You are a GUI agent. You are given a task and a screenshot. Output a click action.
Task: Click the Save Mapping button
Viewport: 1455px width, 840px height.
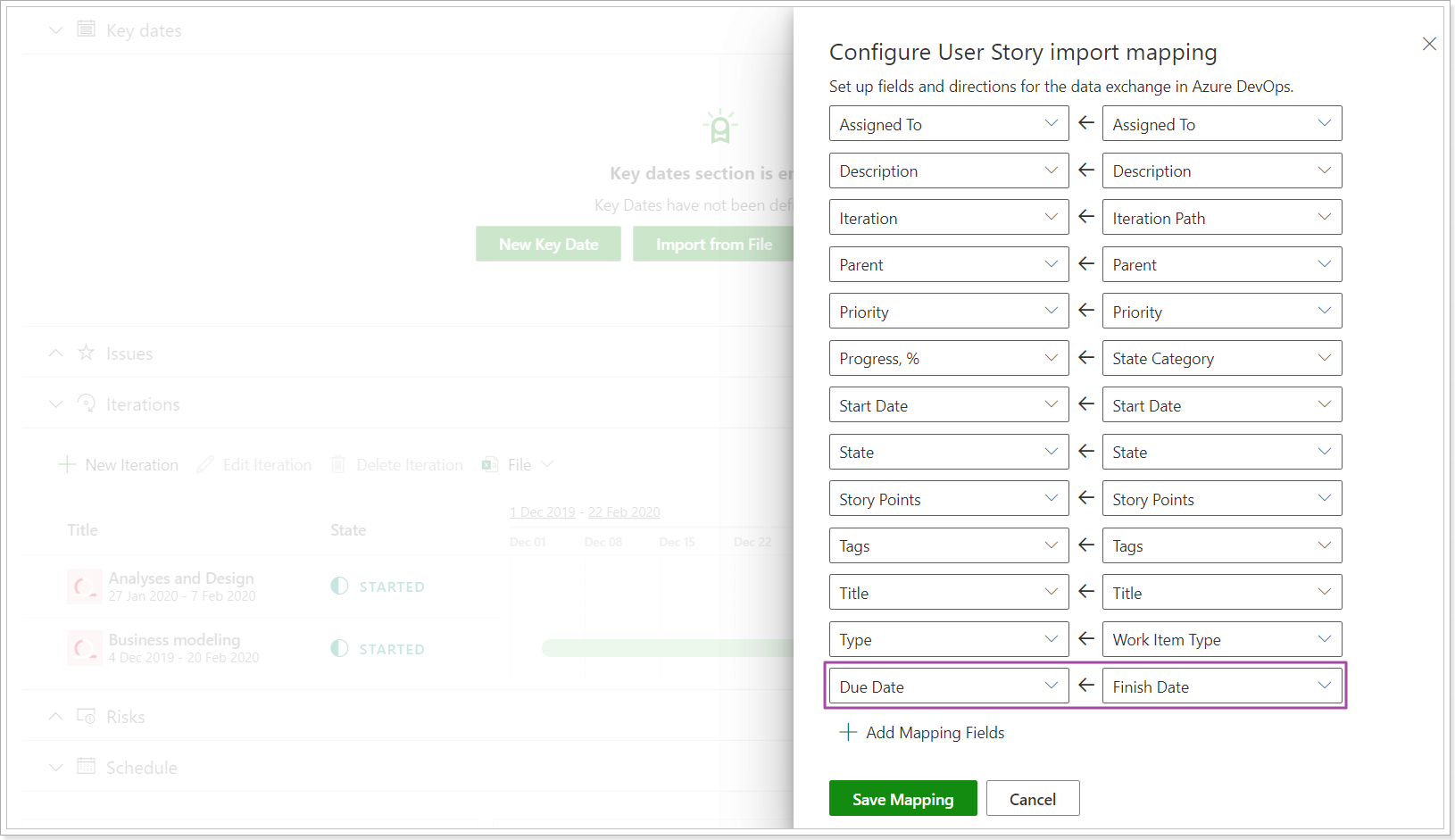coord(902,798)
